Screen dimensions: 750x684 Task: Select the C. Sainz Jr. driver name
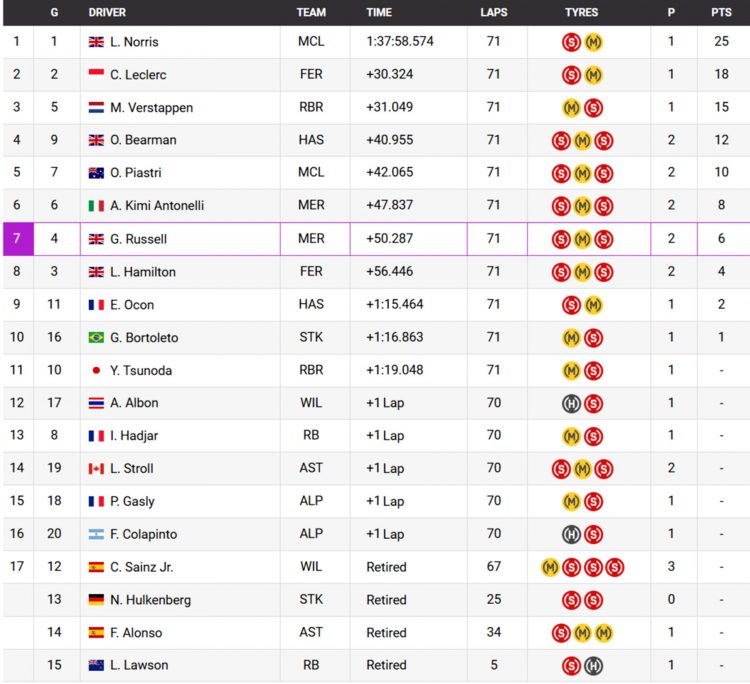tap(141, 567)
